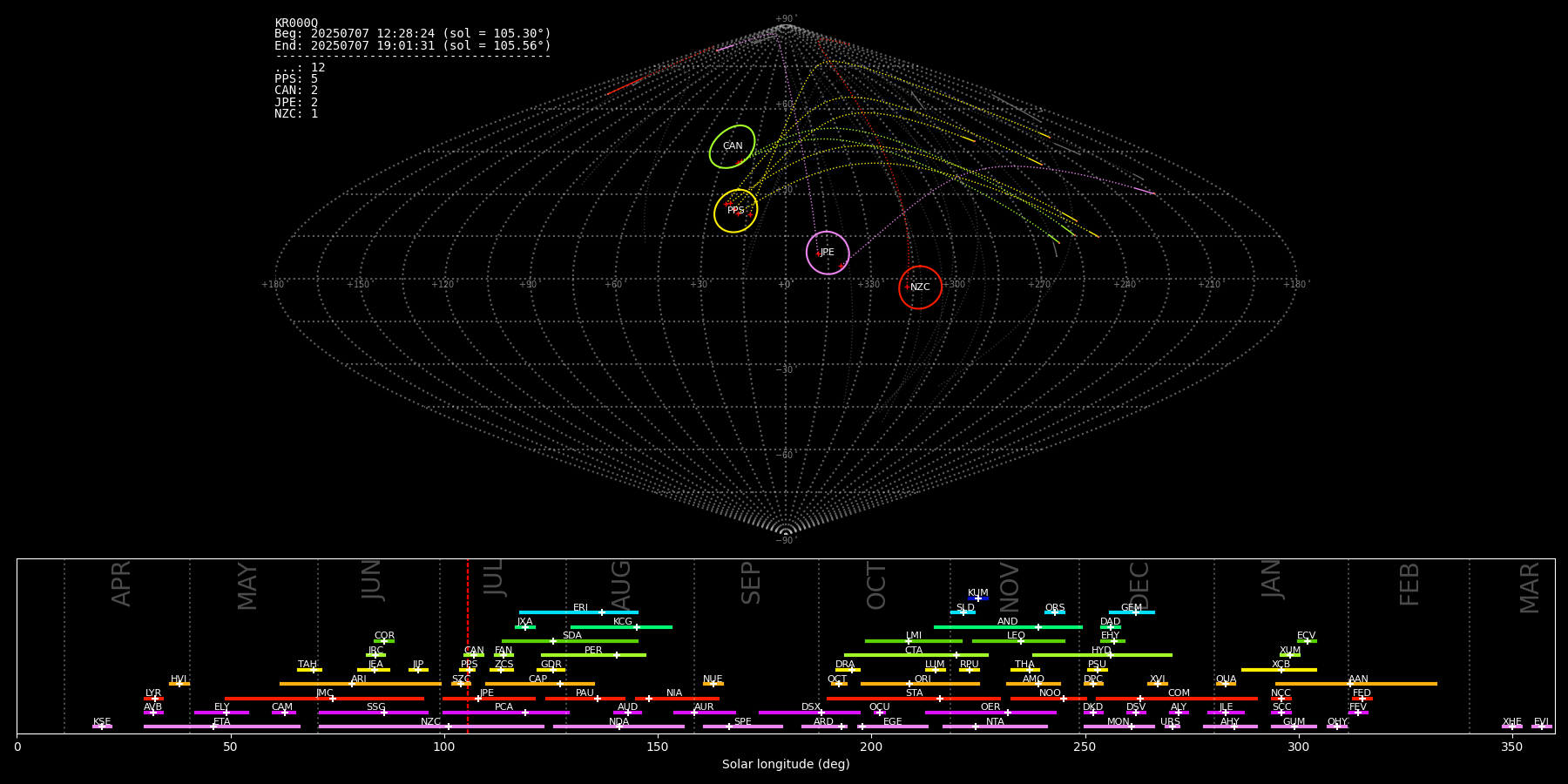Image resolution: width=1568 pixels, height=784 pixels.
Task: Click the 'JPE: 2' legend count entry
Action: point(296,103)
